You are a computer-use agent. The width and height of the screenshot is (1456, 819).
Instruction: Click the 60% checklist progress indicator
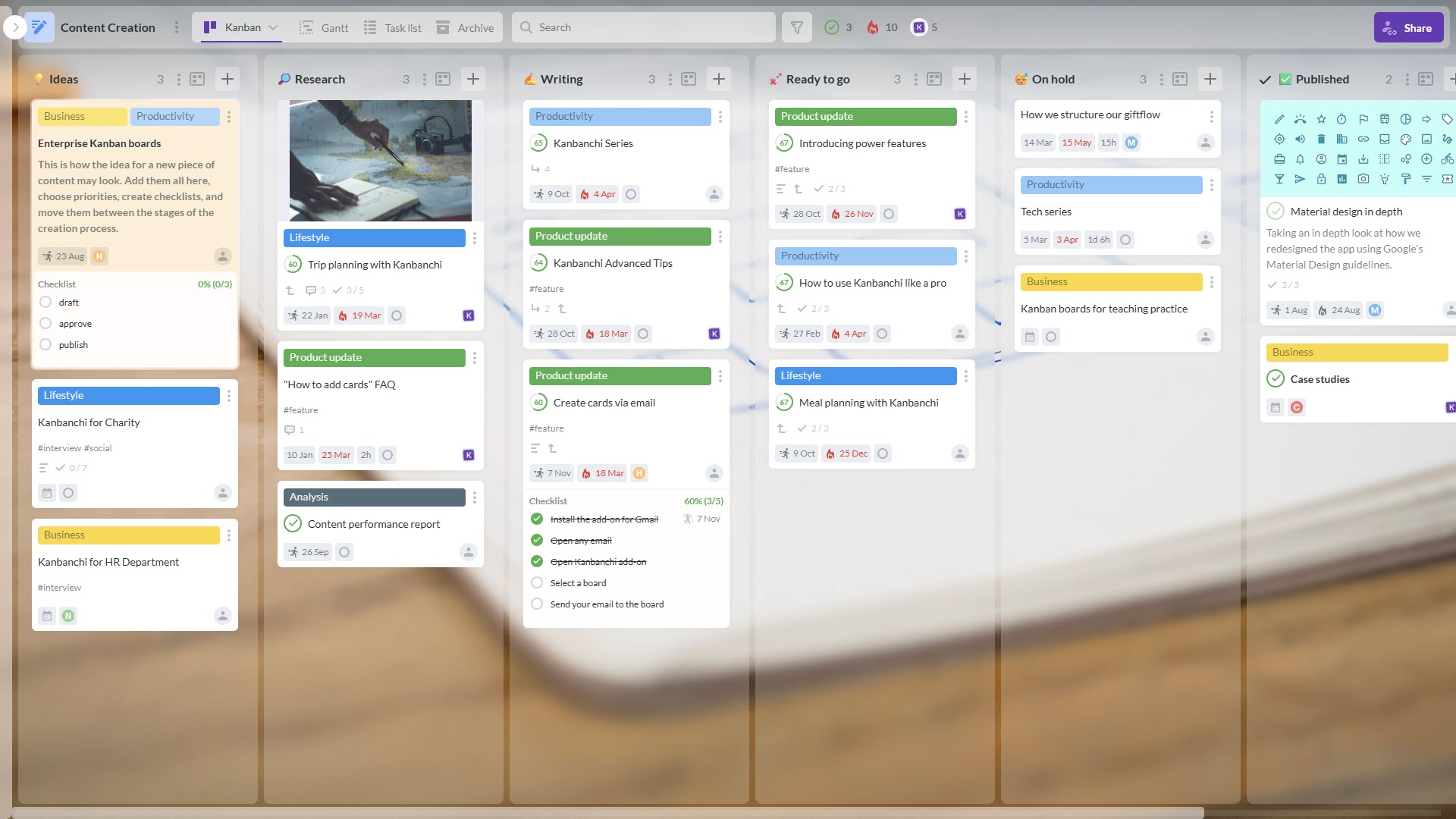click(704, 500)
